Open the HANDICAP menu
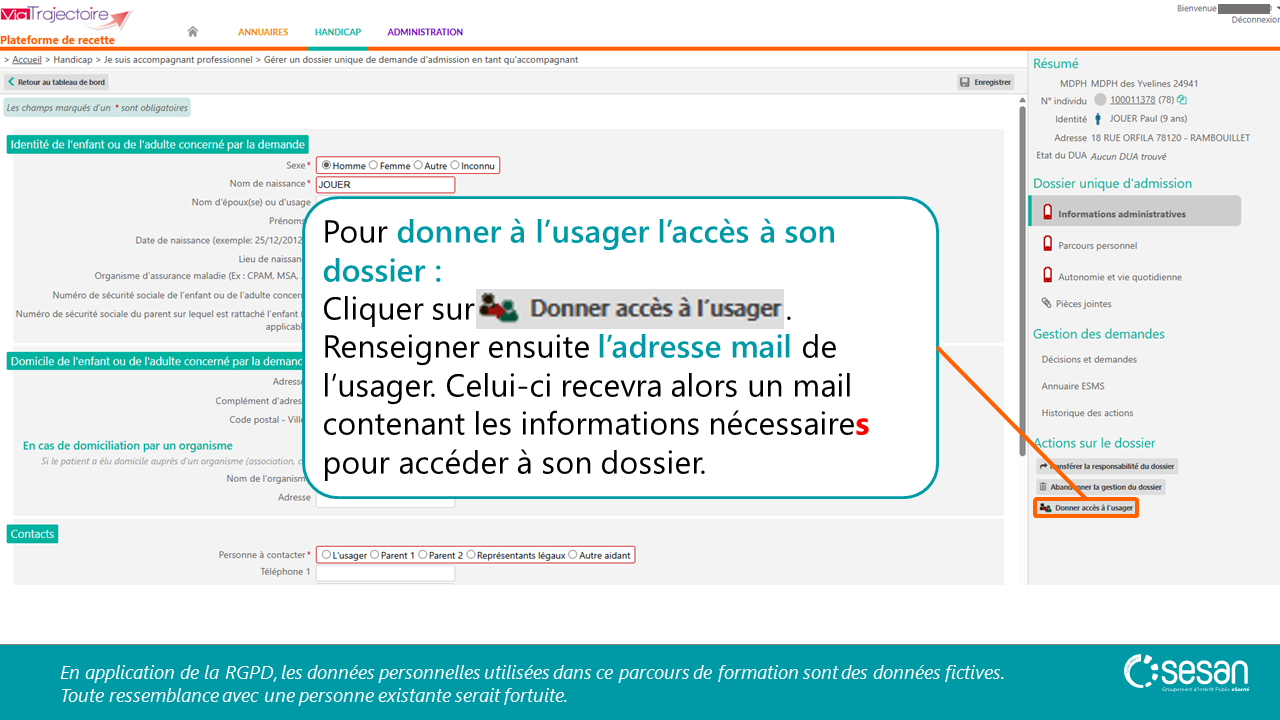 coord(338,32)
